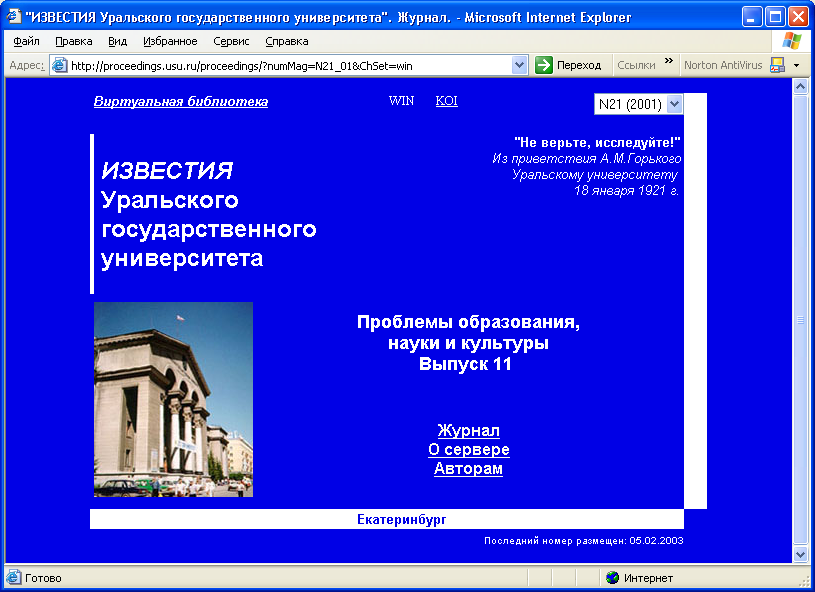Click the Windows flag logo throbber
The image size is (815, 592).
pos(791,41)
